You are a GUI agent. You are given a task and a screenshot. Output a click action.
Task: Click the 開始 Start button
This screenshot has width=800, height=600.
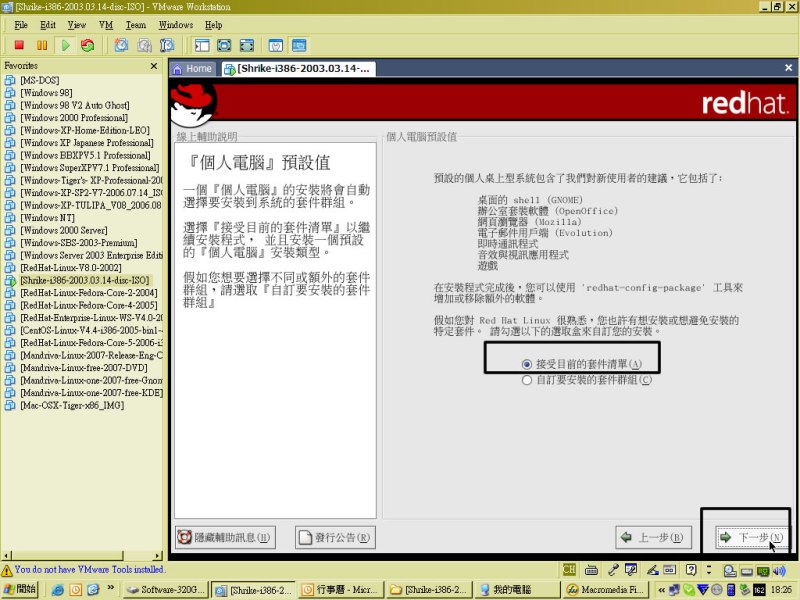point(20,589)
